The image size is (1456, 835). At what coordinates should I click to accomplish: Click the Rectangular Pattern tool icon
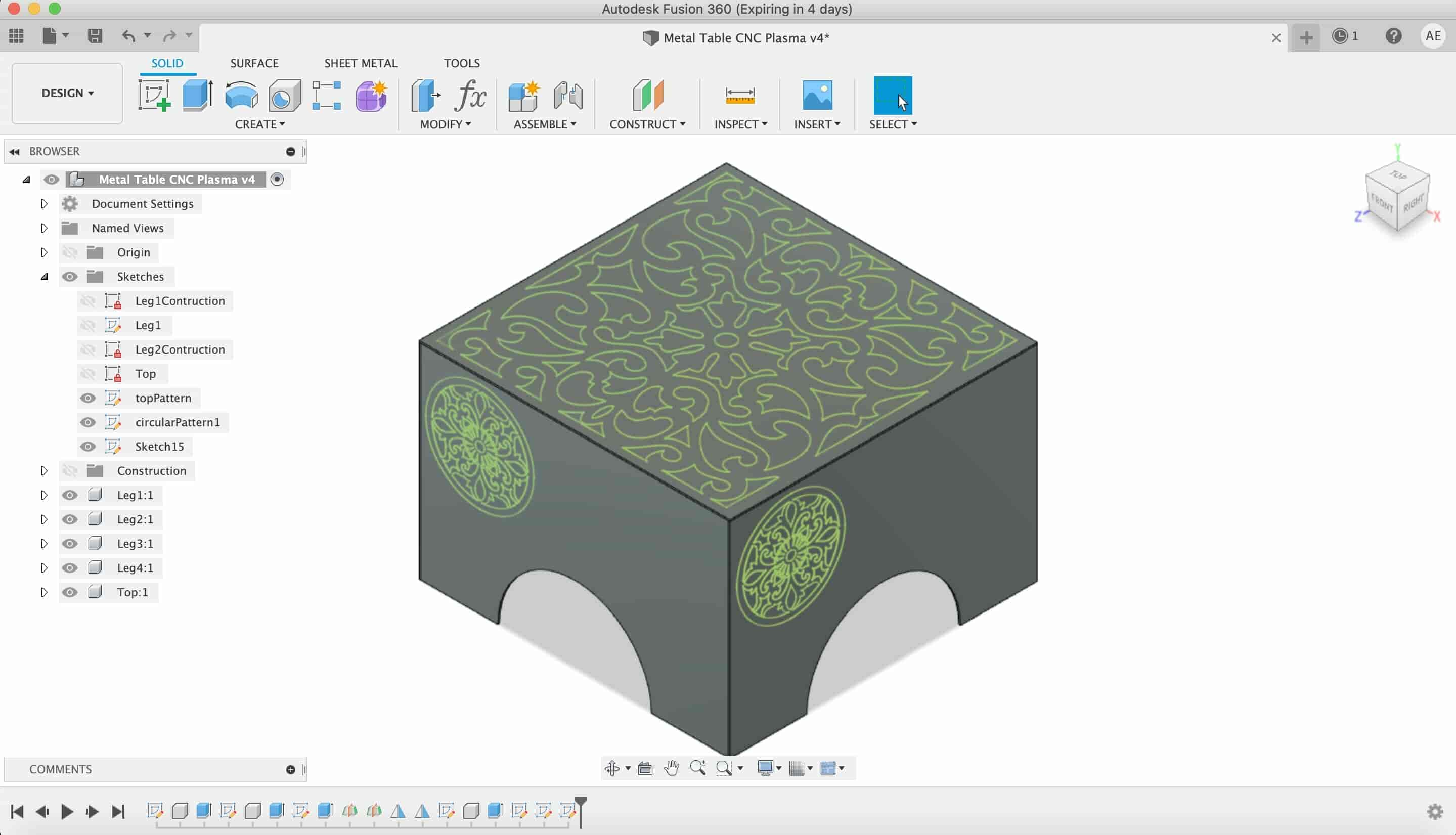pyautogui.click(x=327, y=95)
